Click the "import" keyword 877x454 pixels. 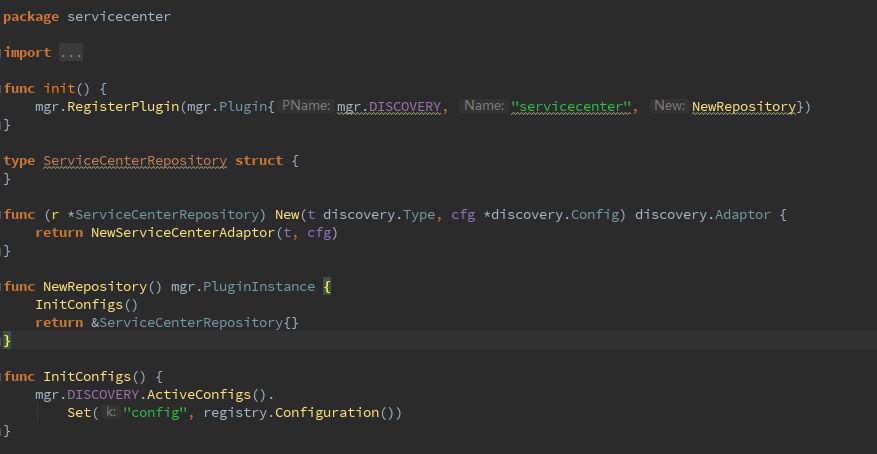tap(27, 53)
